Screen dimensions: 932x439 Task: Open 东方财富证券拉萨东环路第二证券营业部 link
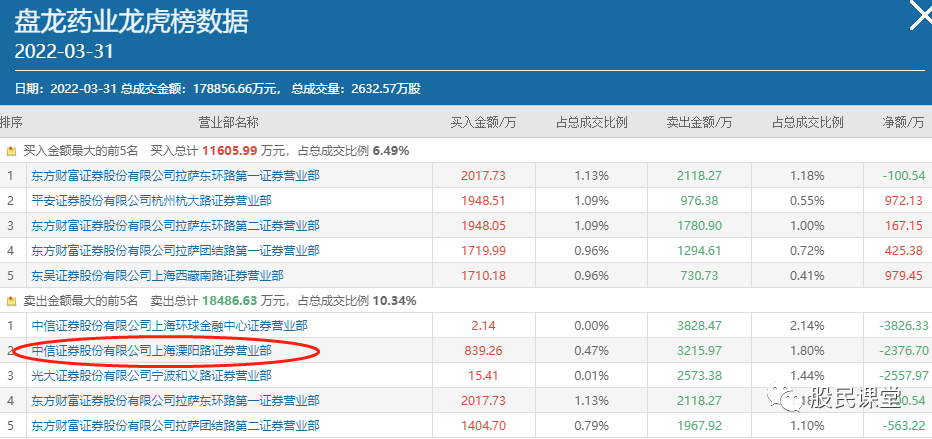[175, 226]
